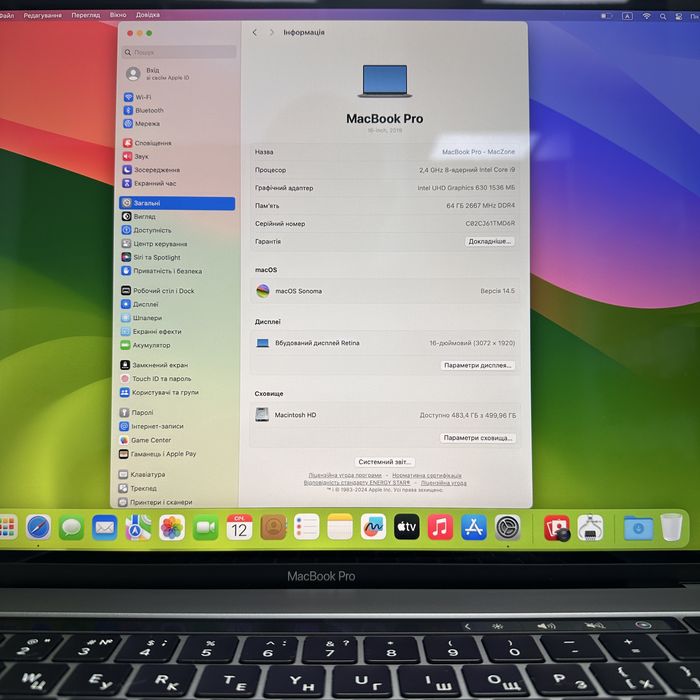Sign in with Apple ID (Вхід)
The height and width of the screenshot is (700, 700).
point(158,74)
